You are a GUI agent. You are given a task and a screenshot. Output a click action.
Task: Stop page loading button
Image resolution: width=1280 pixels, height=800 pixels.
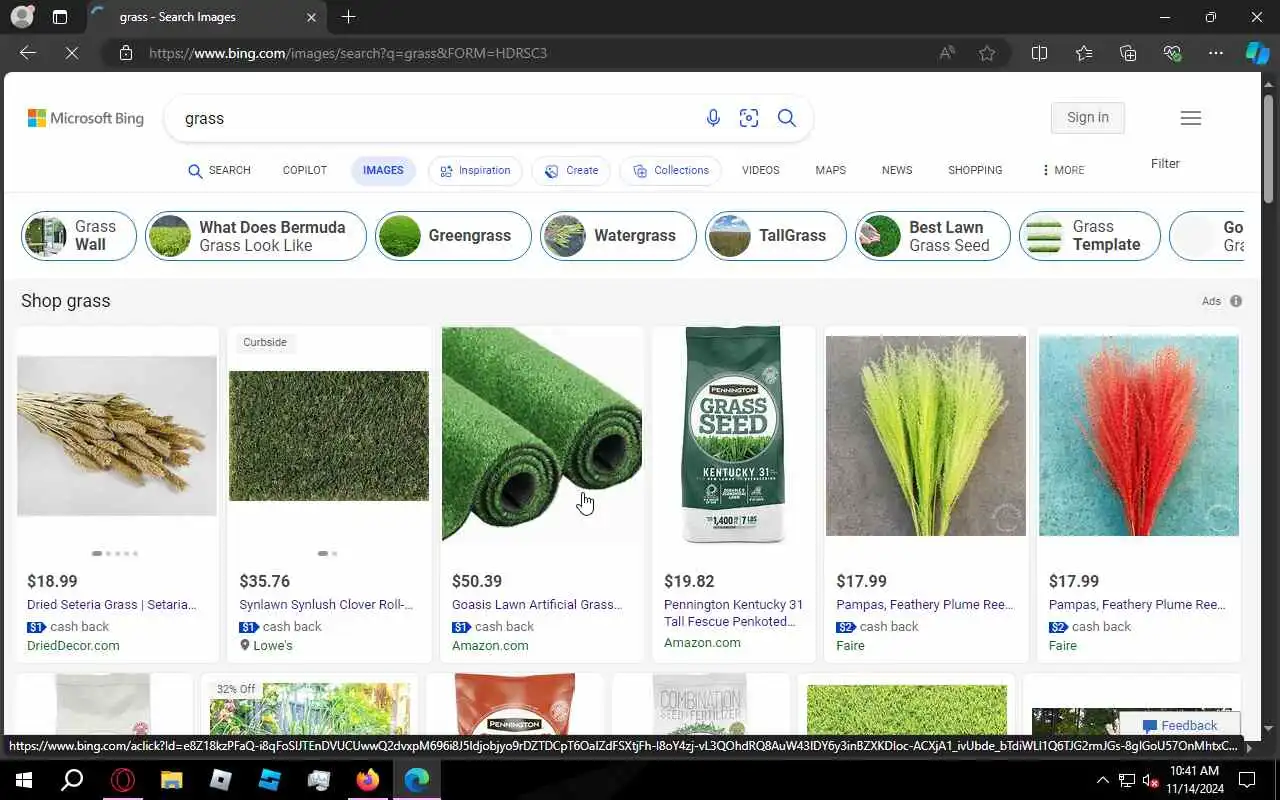72,53
